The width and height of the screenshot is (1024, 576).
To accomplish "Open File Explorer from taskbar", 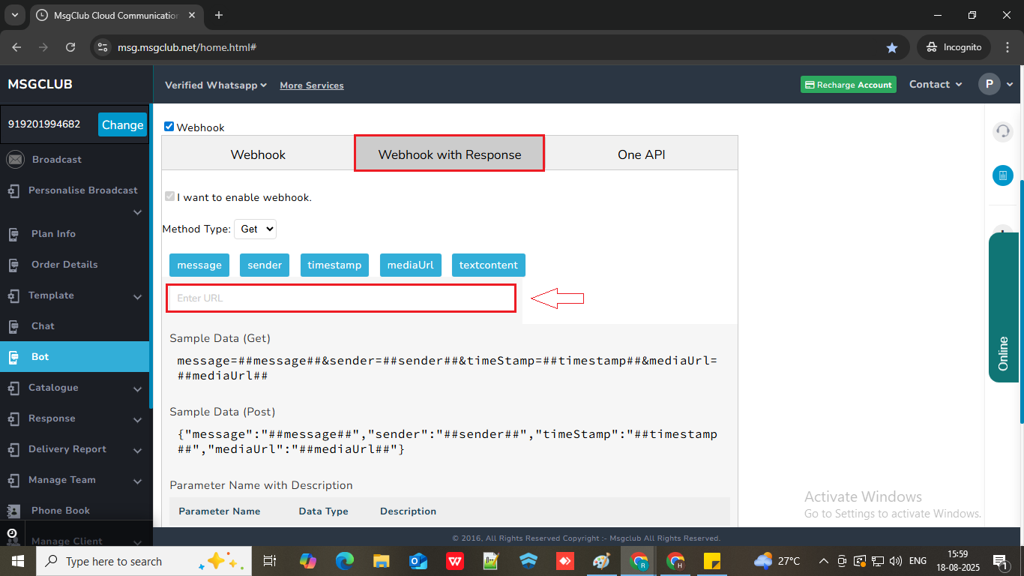I will (x=381, y=561).
